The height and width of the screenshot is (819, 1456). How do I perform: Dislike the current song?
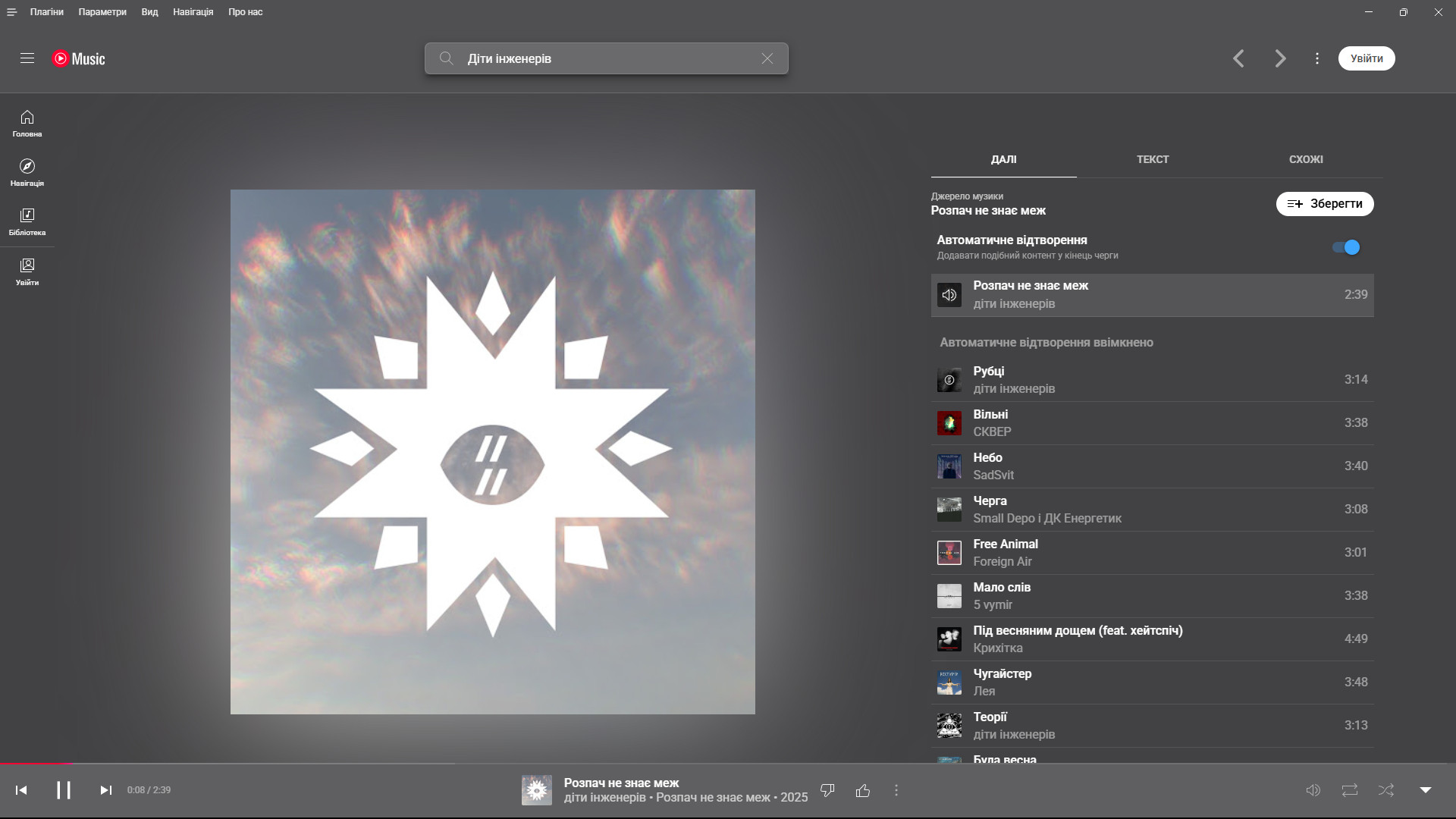pyautogui.click(x=828, y=790)
